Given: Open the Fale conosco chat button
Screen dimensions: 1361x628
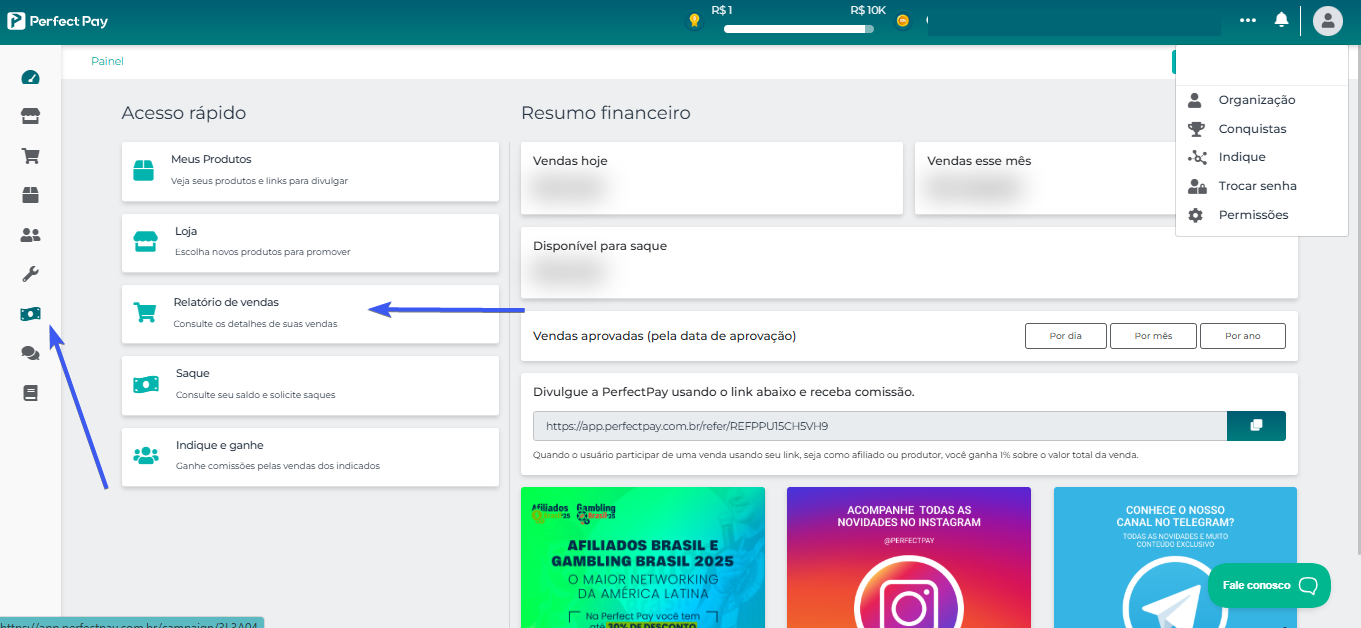Looking at the screenshot, I should 1269,585.
